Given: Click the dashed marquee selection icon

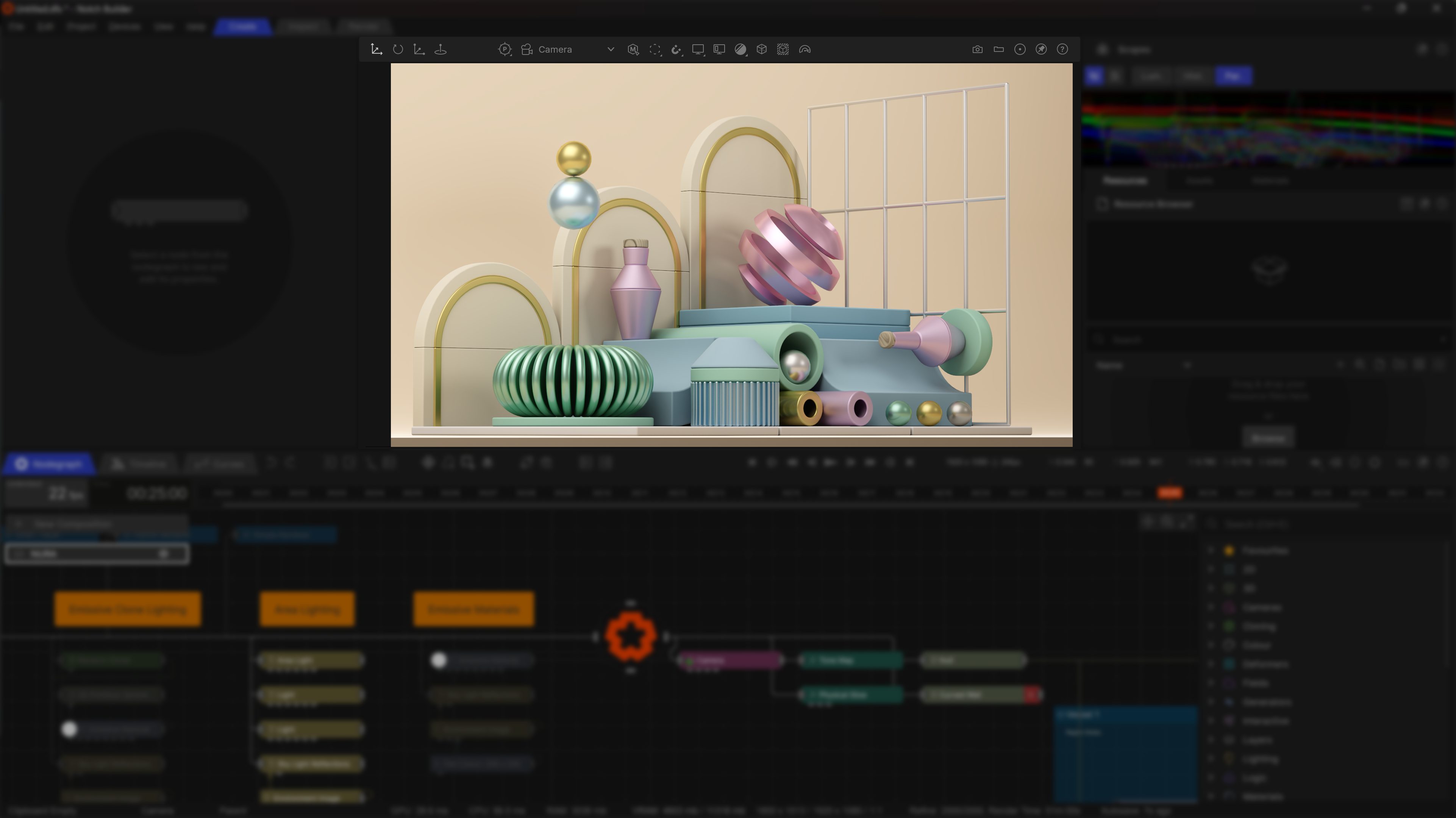Looking at the screenshot, I should pos(655,50).
